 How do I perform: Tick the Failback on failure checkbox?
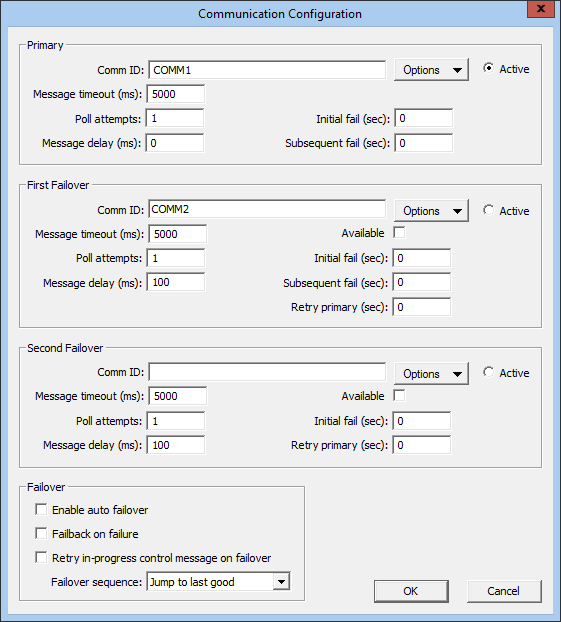[41, 534]
